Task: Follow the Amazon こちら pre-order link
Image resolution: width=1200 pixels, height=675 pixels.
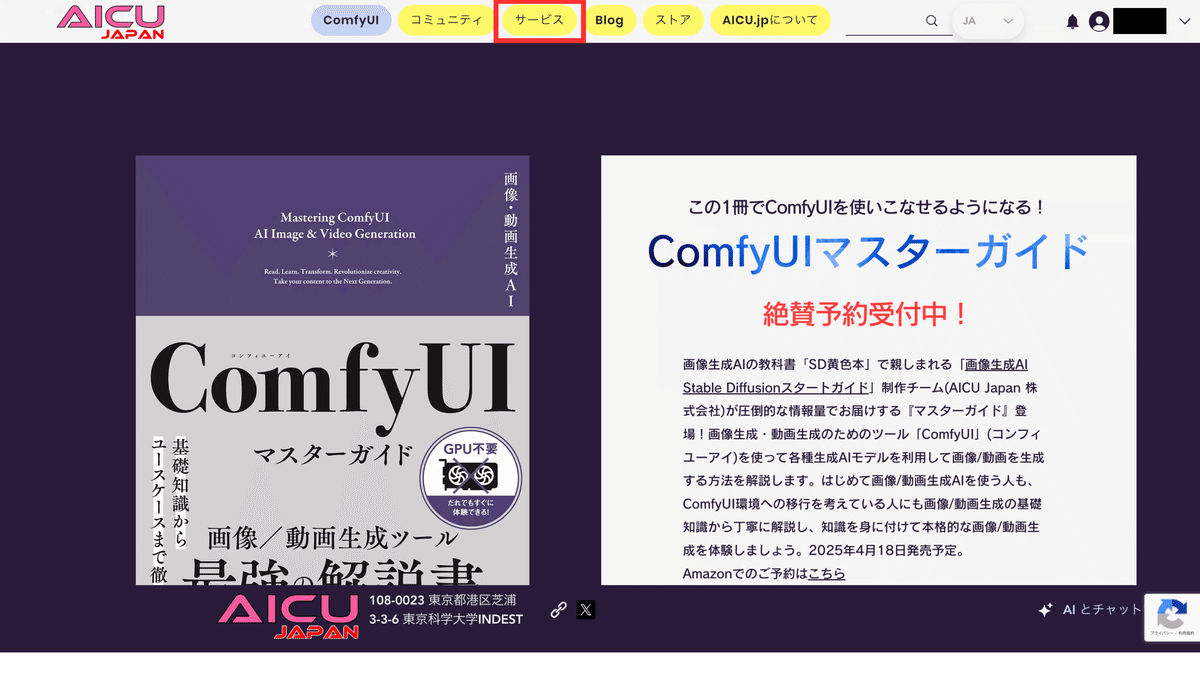Action: point(826,573)
